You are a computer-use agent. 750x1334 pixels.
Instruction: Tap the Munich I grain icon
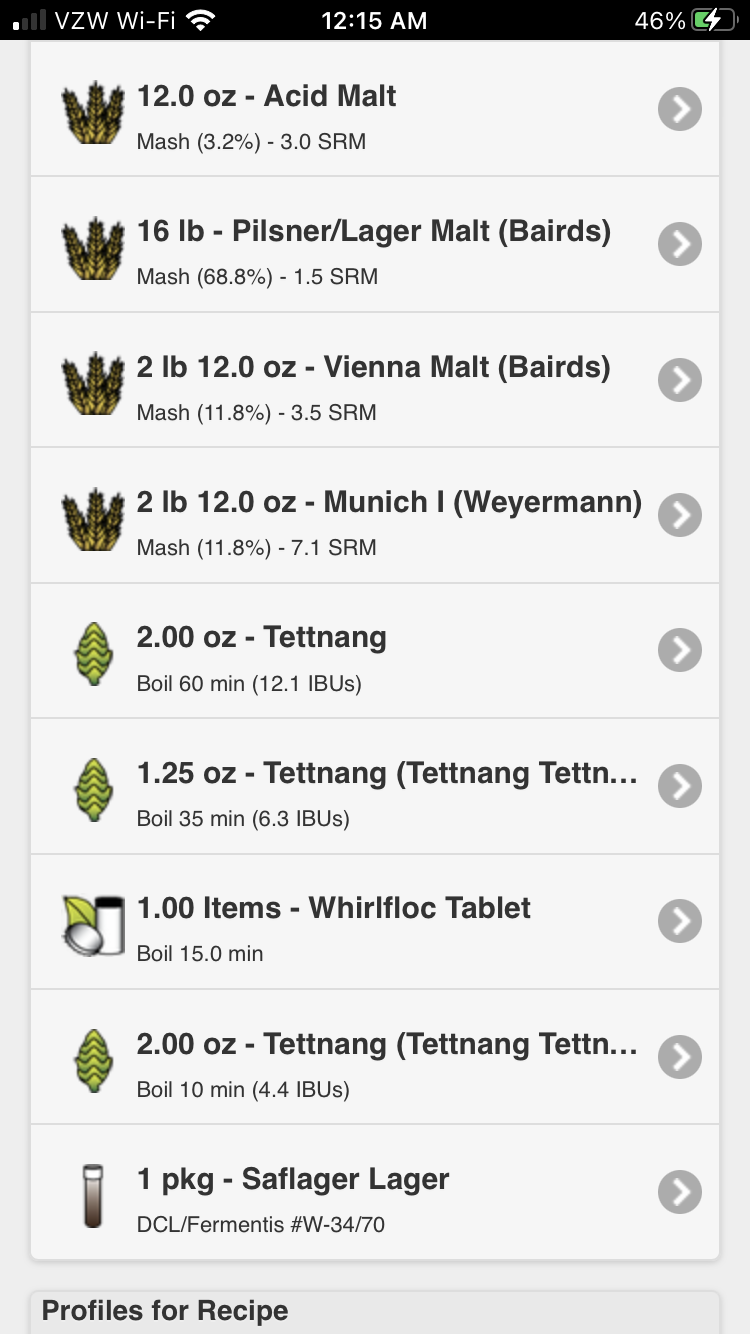tap(92, 517)
